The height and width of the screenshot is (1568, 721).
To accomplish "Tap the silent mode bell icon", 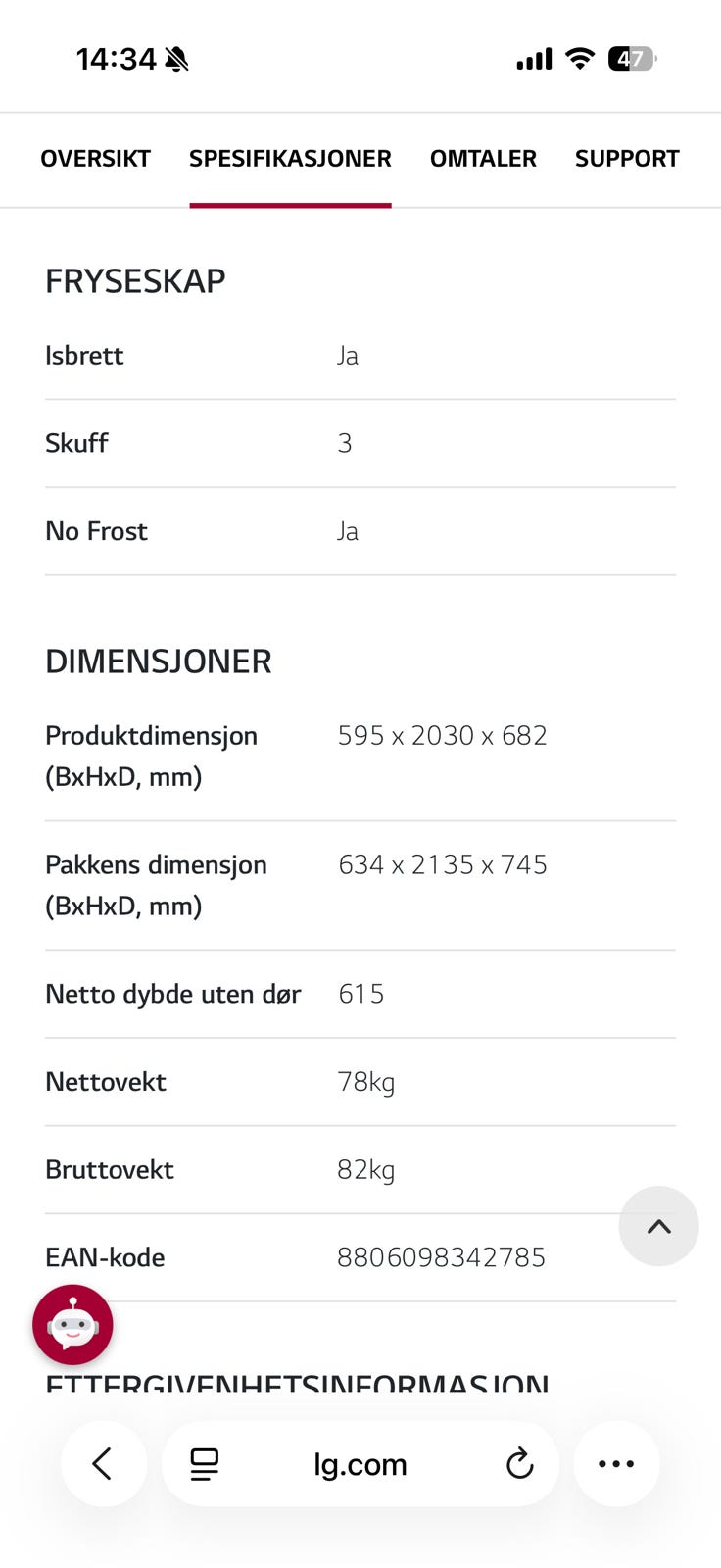I will tap(176, 60).
